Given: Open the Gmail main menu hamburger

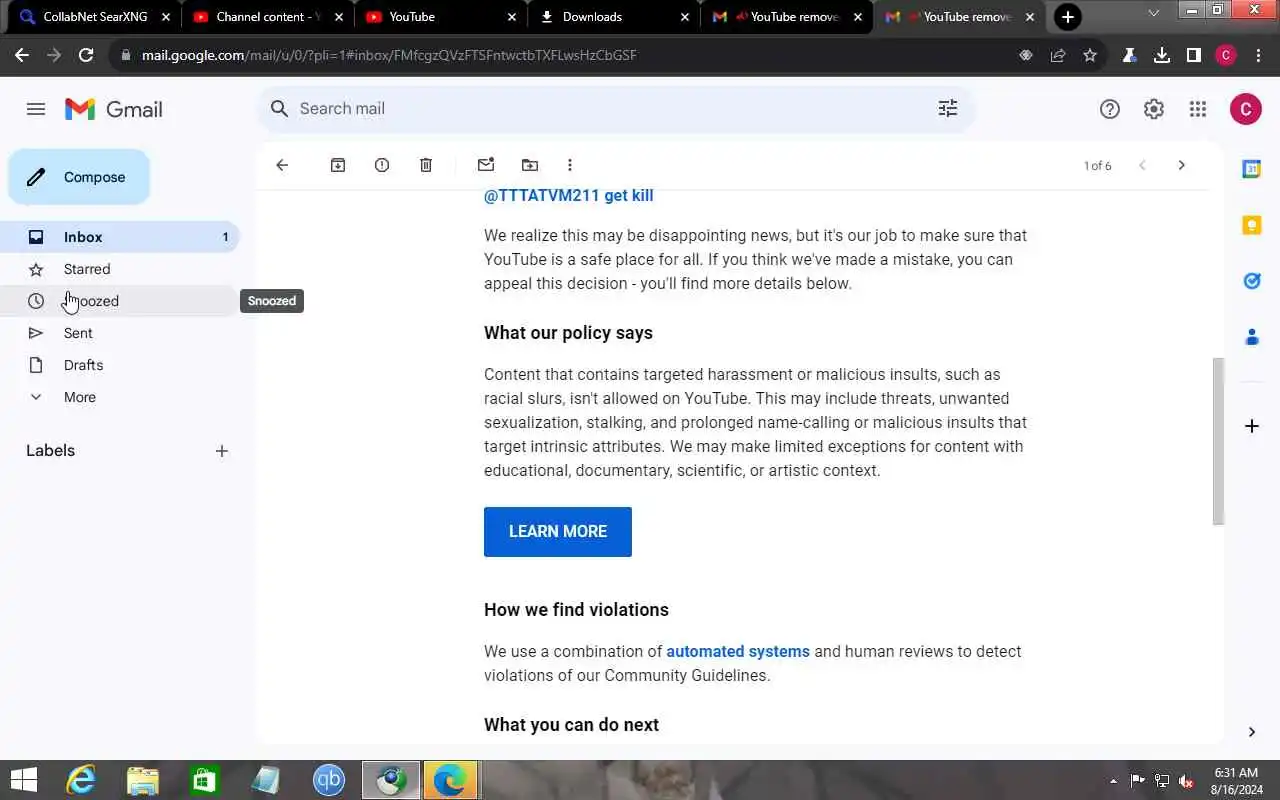Looking at the screenshot, I should point(36,109).
